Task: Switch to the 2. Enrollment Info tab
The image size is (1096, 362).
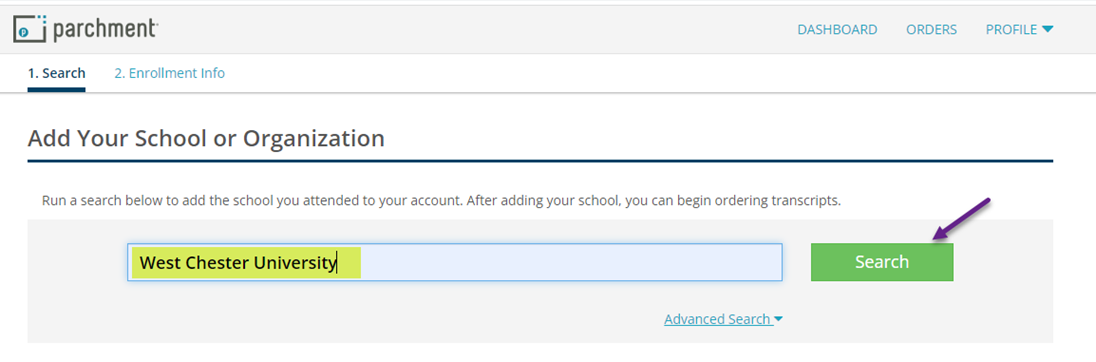Action: 170,73
